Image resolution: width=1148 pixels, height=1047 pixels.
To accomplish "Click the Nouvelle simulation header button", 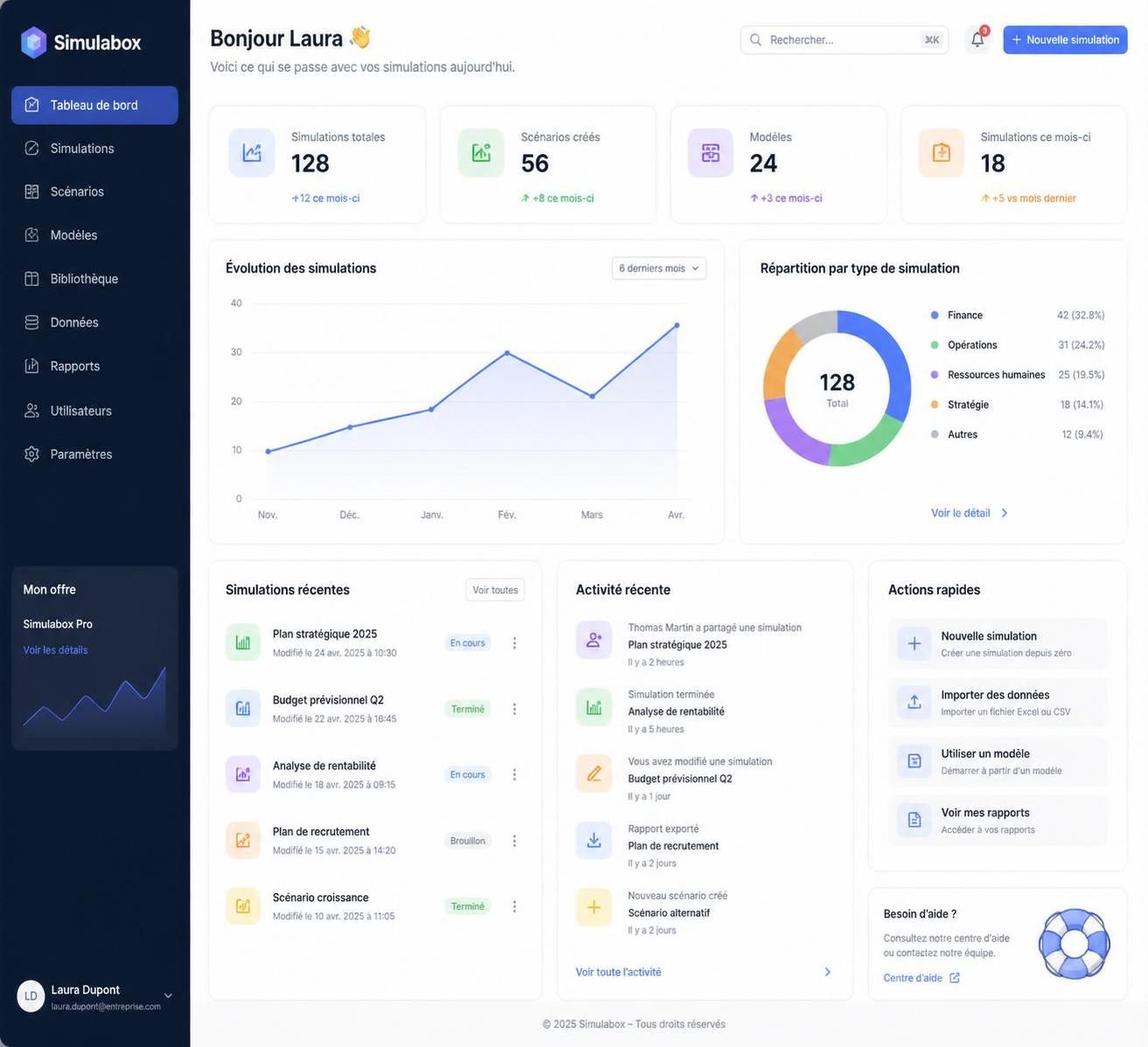I will (x=1065, y=39).
